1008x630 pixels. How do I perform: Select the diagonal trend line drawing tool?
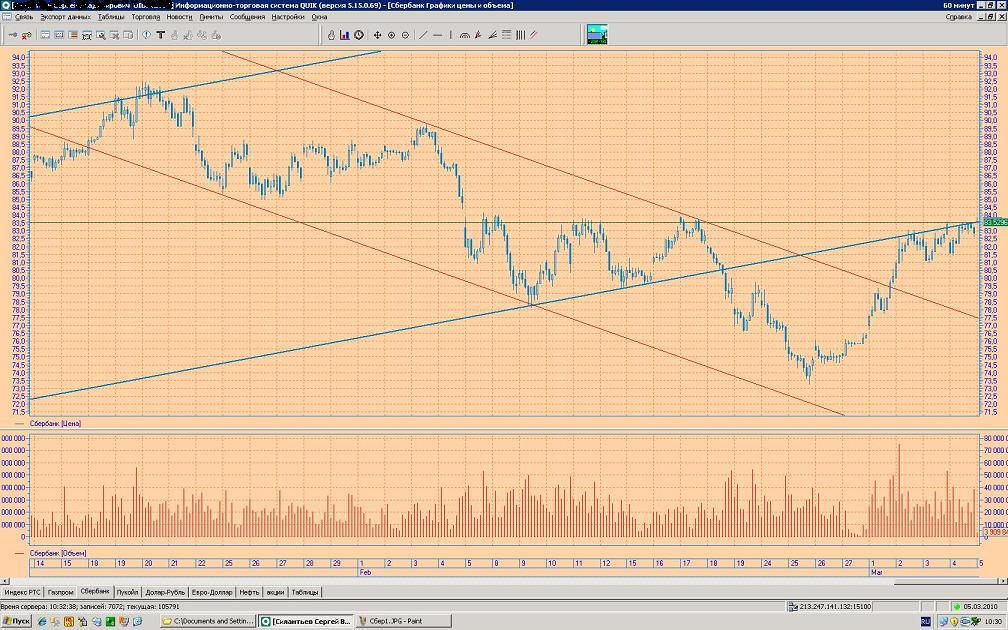tap(423, 35)
